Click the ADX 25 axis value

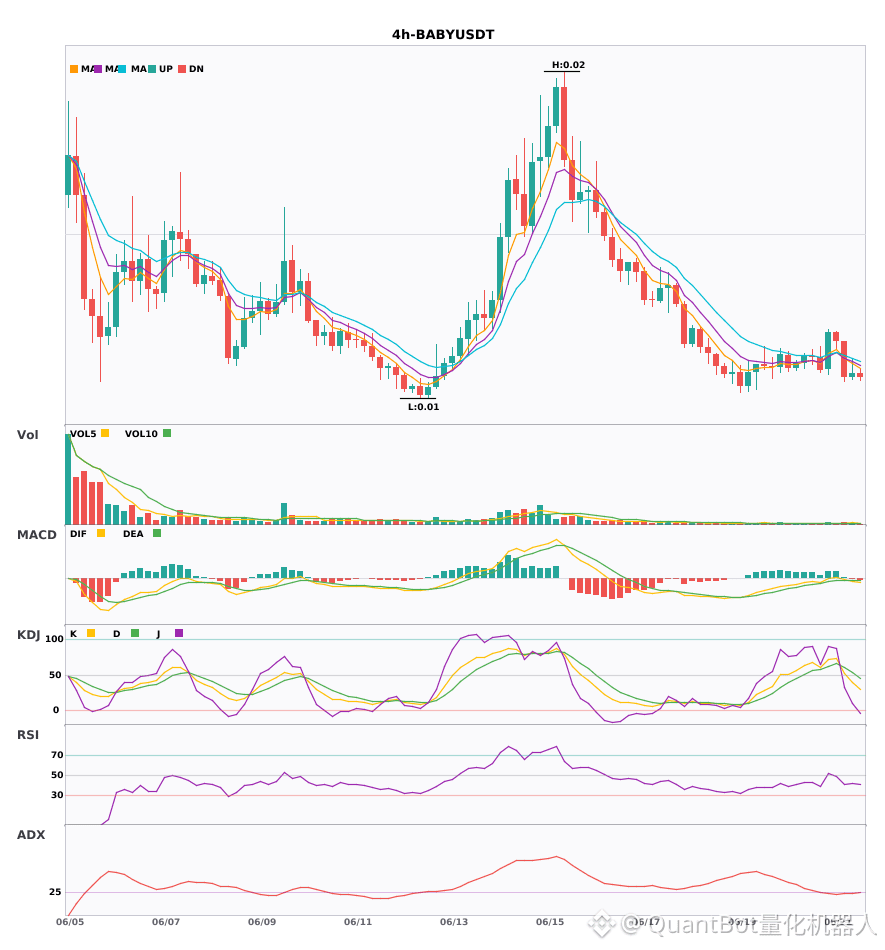[55, 892]
